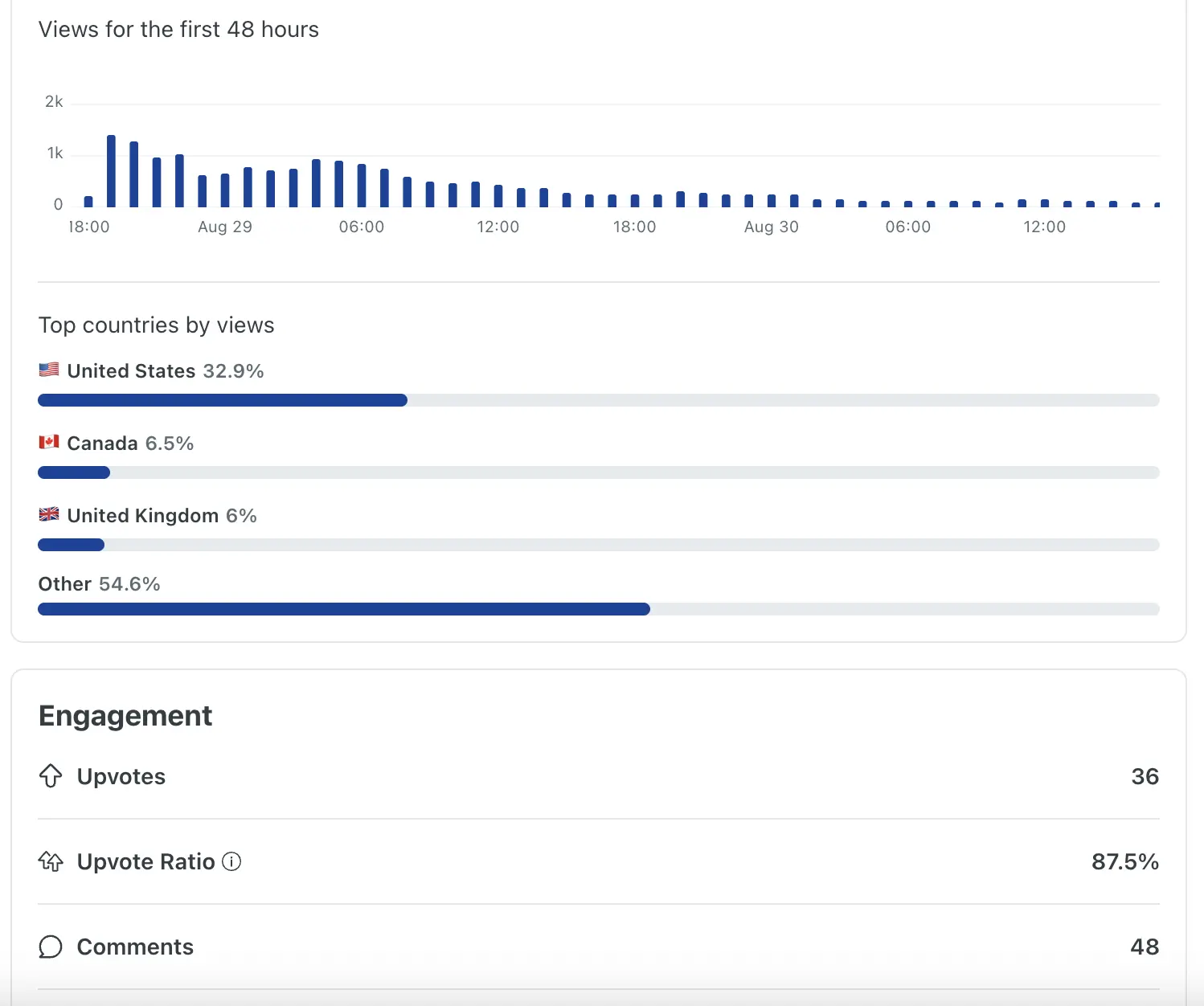Click the Comments count of 48
The image size is (1204, 1006).
tap(1145, 947)
